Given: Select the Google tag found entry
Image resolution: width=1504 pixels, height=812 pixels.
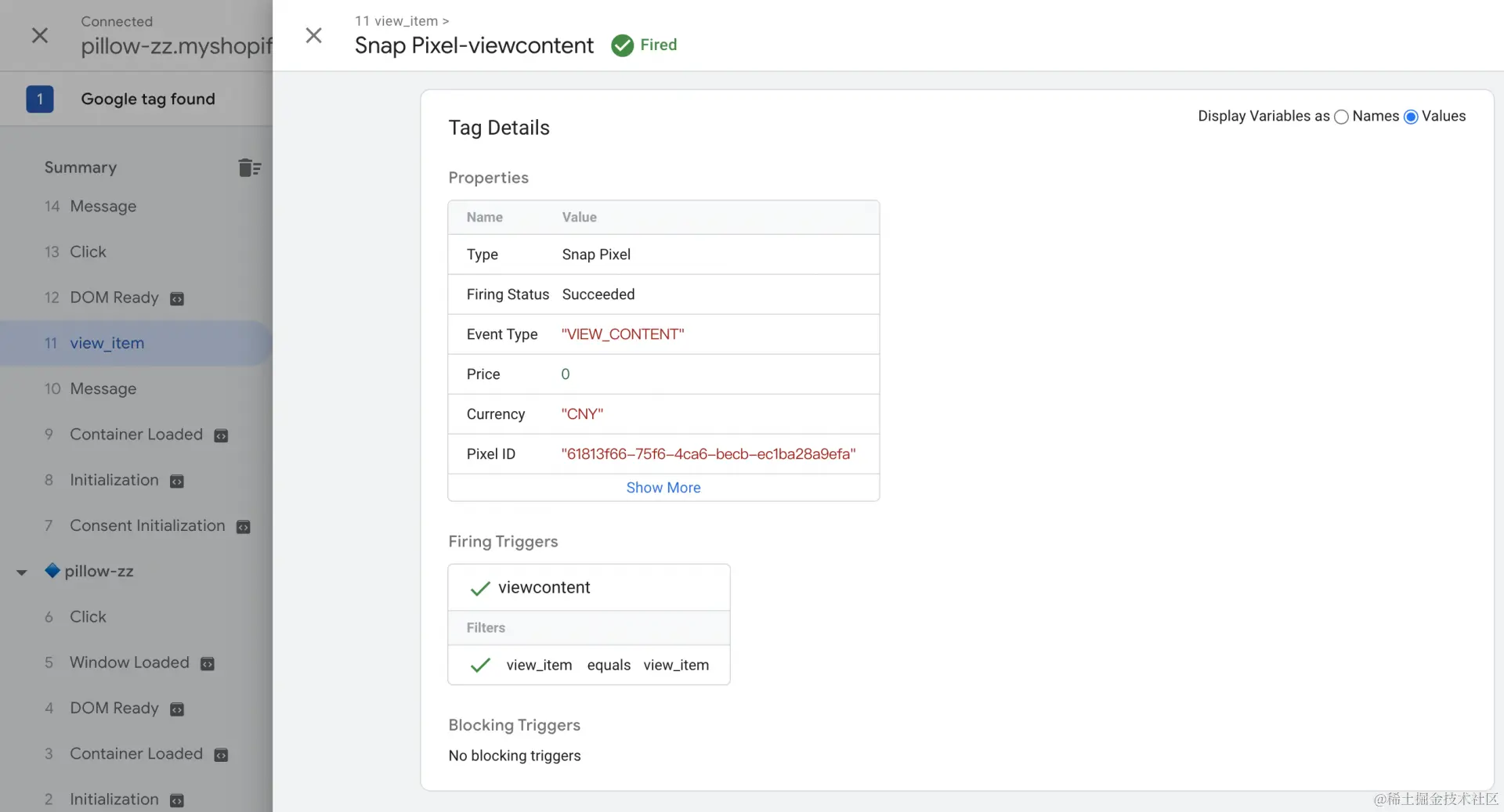Looking at the screenshot, I should point(147,99).
